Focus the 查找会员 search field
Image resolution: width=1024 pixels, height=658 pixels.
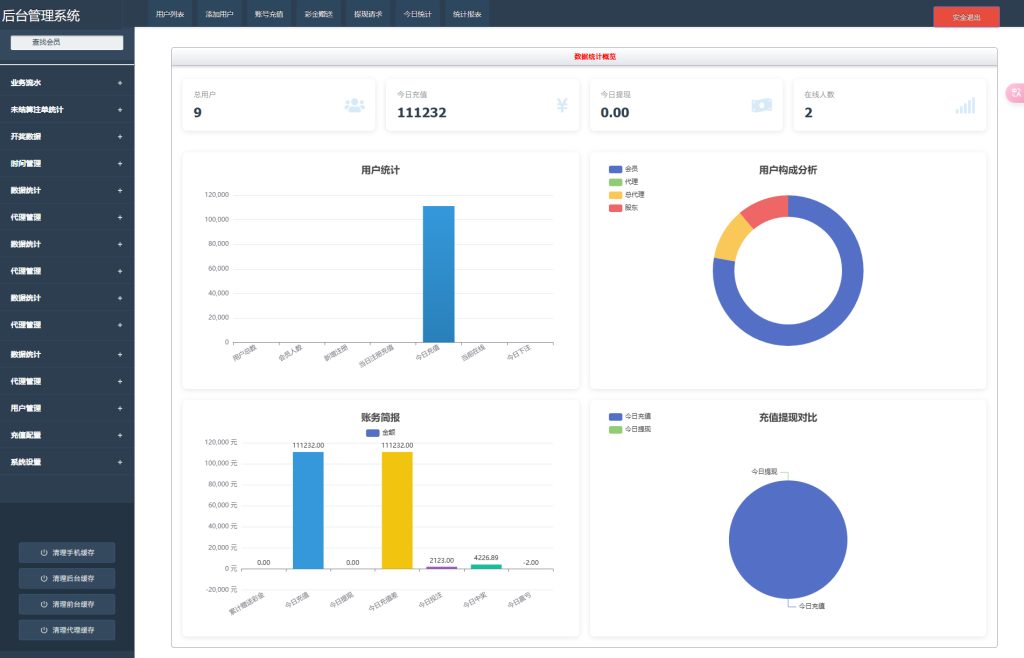pyautogui.click(x=66, y=43)
